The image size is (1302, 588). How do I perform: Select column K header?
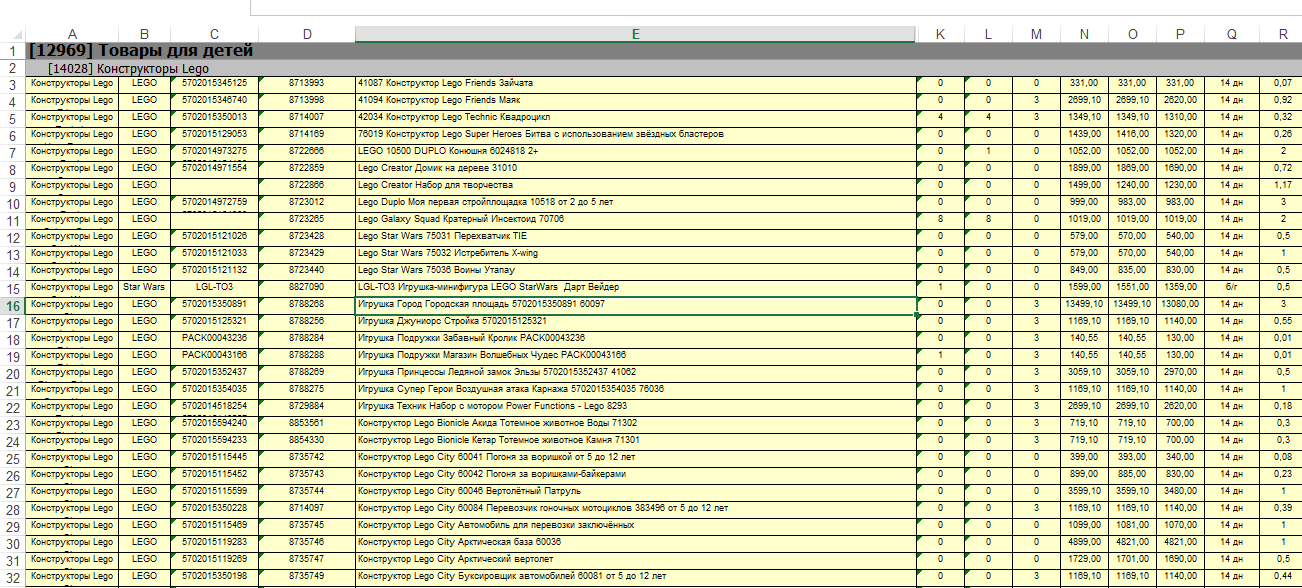click(940, 35)
